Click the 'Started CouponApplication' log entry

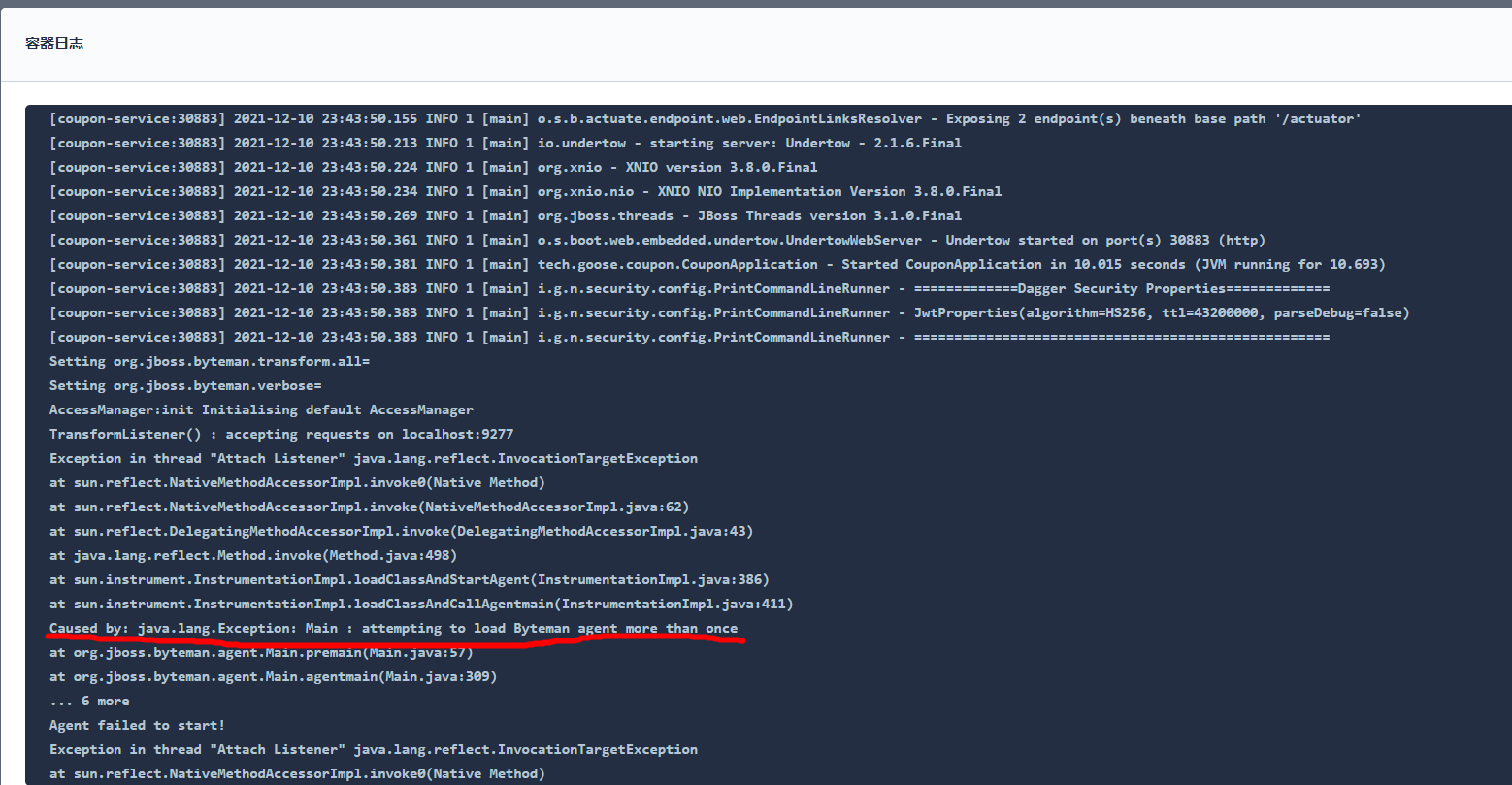coord(718,263)
